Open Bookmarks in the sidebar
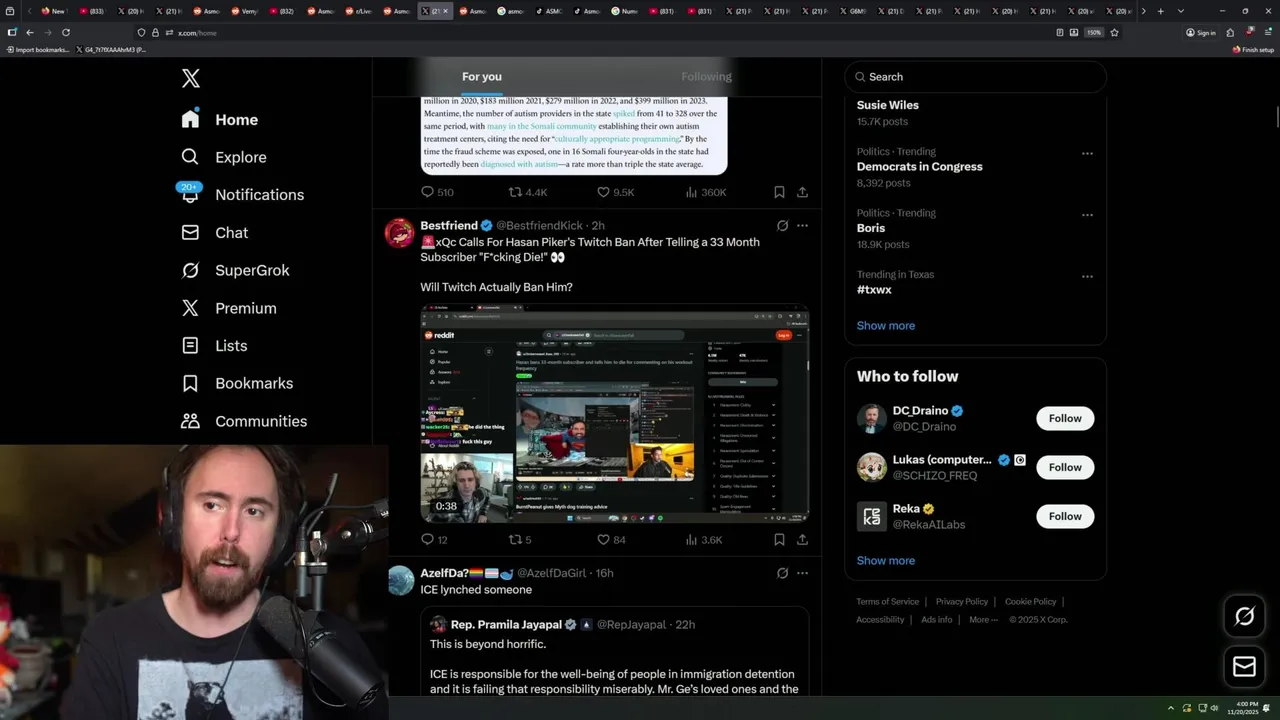 pyautogui.click(x=237, y=384)
